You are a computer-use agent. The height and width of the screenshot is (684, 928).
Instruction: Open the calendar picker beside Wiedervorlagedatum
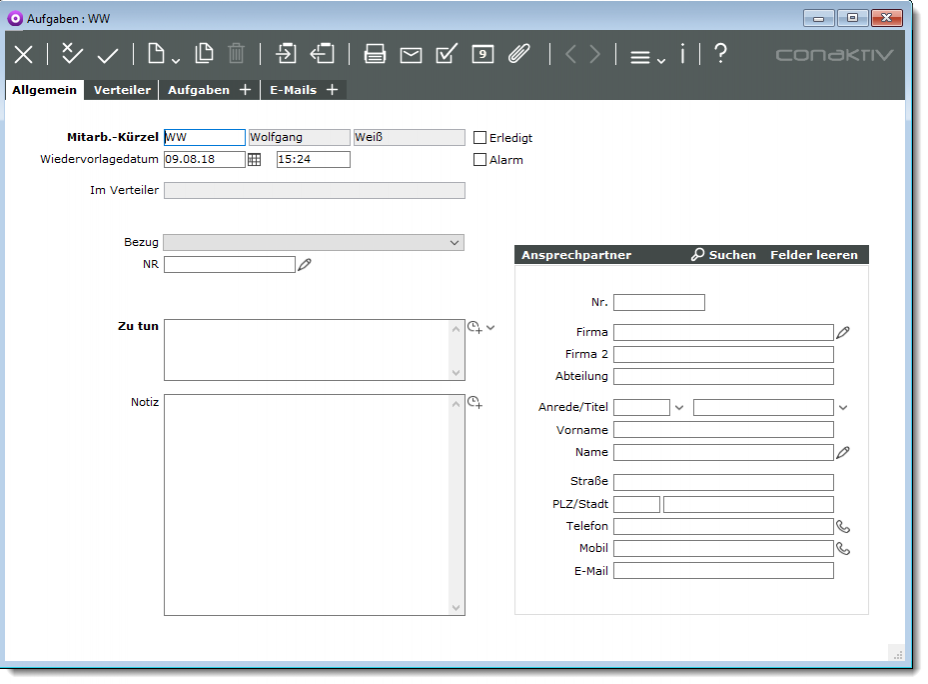[254, 159]
